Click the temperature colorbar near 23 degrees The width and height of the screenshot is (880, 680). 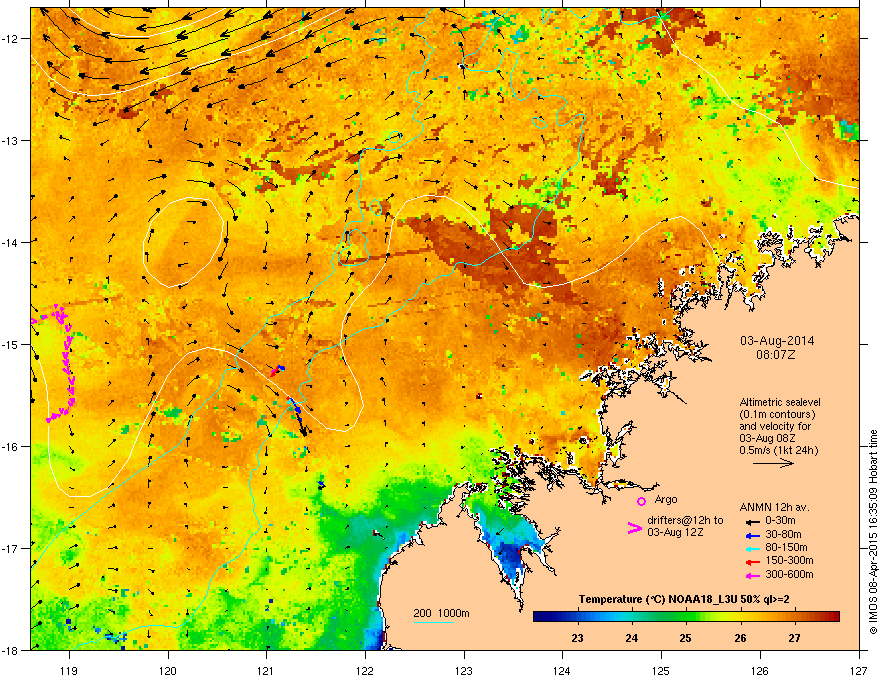click(x=578, y=617)
